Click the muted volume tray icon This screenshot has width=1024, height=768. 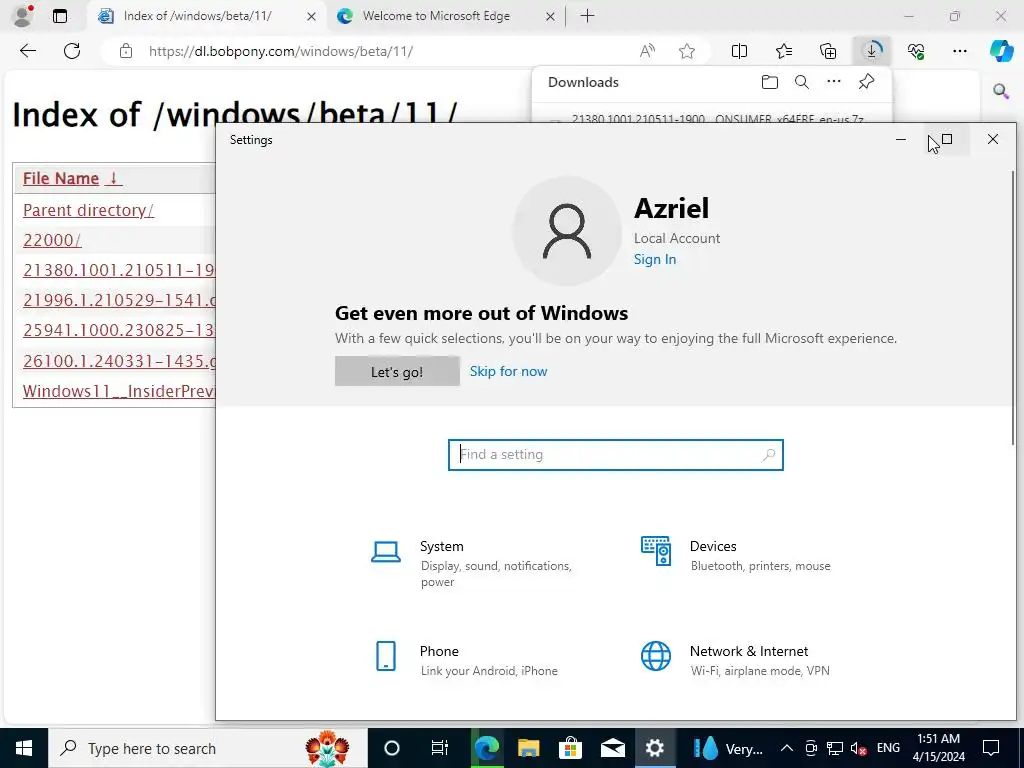coord(859,748)
